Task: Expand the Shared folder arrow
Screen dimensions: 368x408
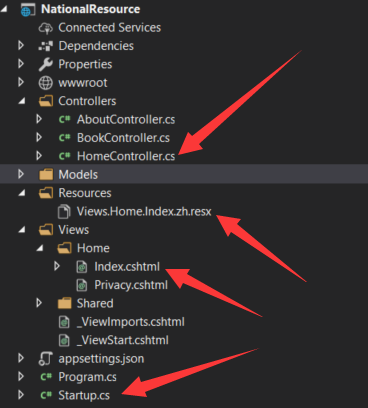Action: coord(39,303)
